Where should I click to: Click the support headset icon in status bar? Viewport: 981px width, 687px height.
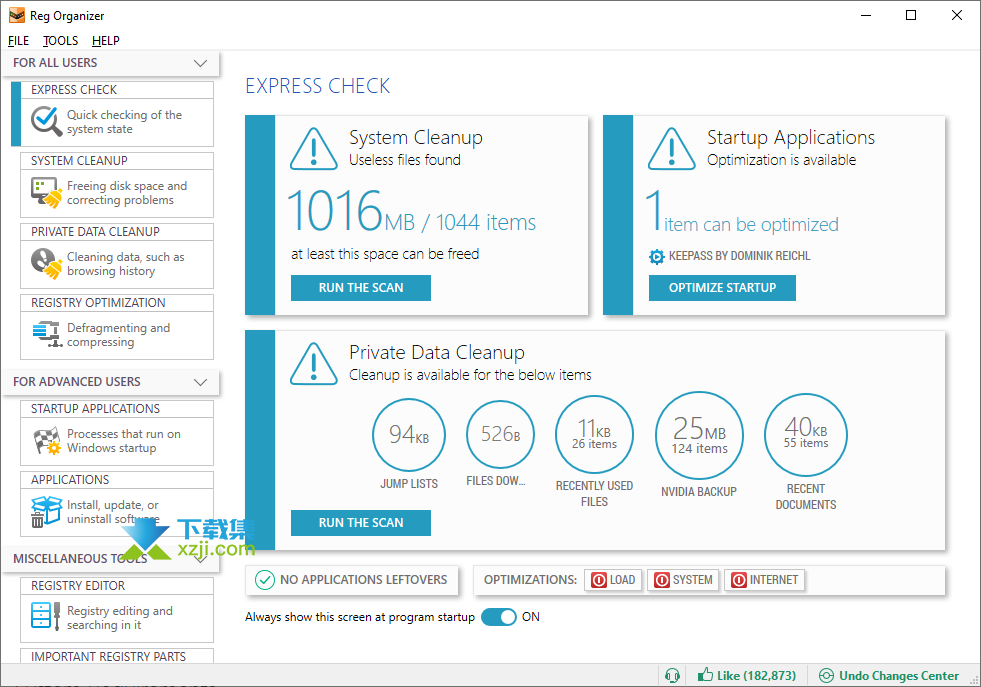(x=673, y=676)
